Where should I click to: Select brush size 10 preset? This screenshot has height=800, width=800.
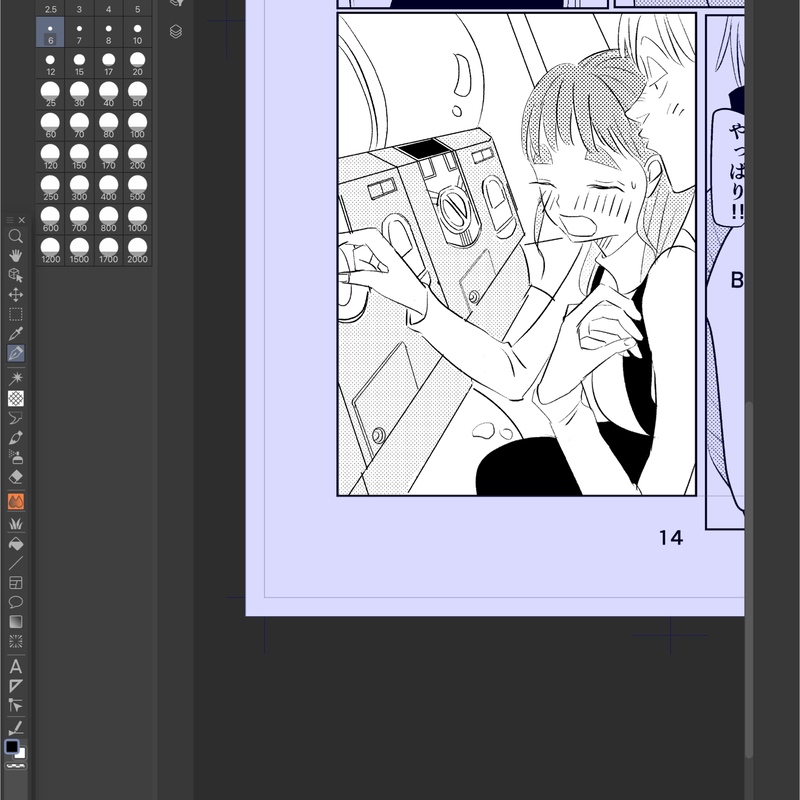pos(137,32)
